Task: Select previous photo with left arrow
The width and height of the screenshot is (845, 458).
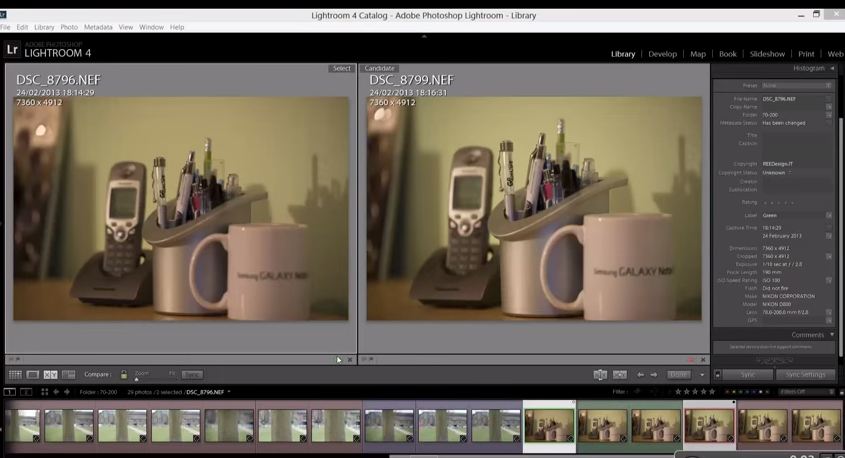Action: pos(641,374)
